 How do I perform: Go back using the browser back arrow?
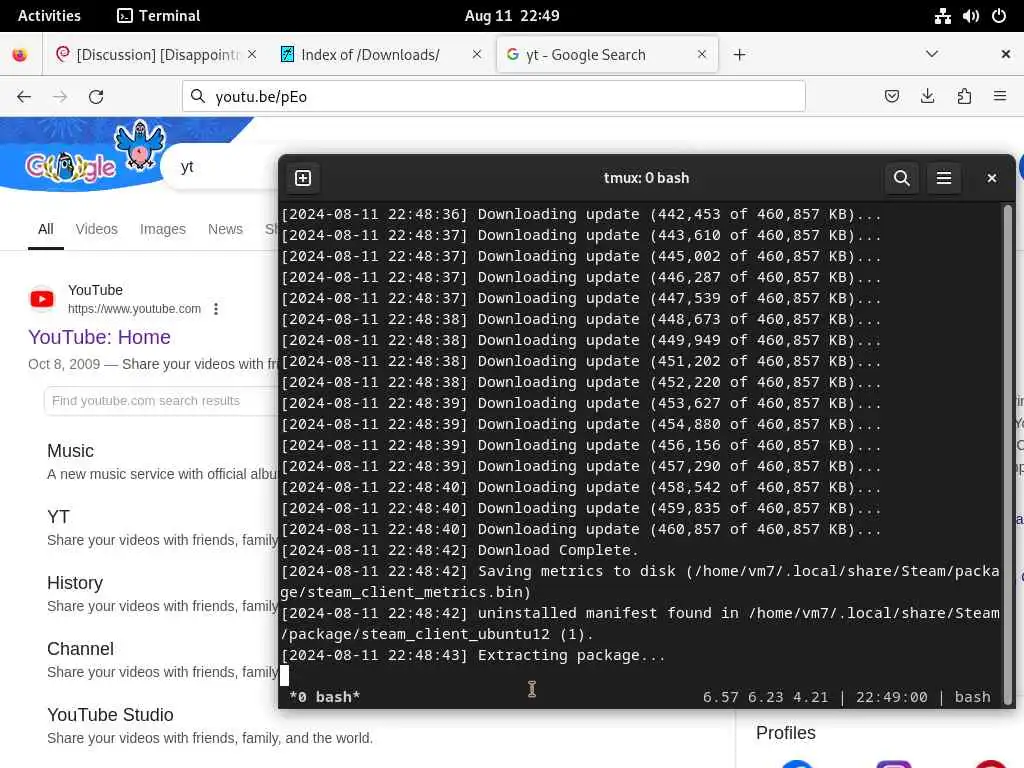tap(24, 97)
